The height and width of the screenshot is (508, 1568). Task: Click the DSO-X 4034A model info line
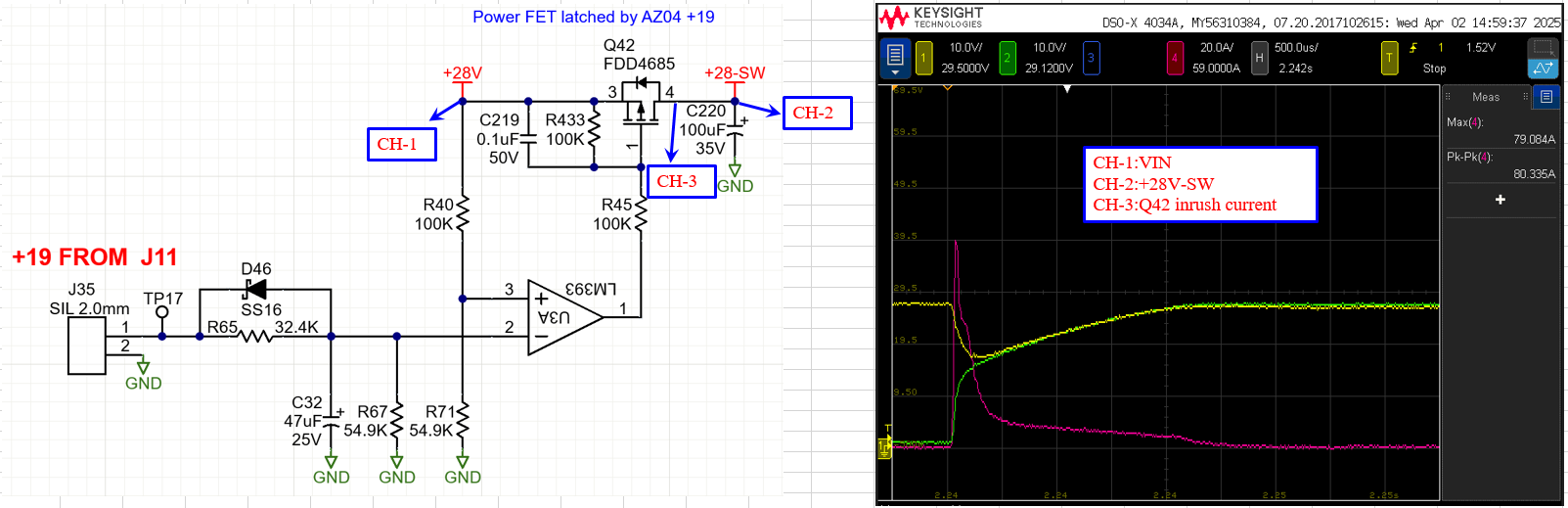(1331, 23)
